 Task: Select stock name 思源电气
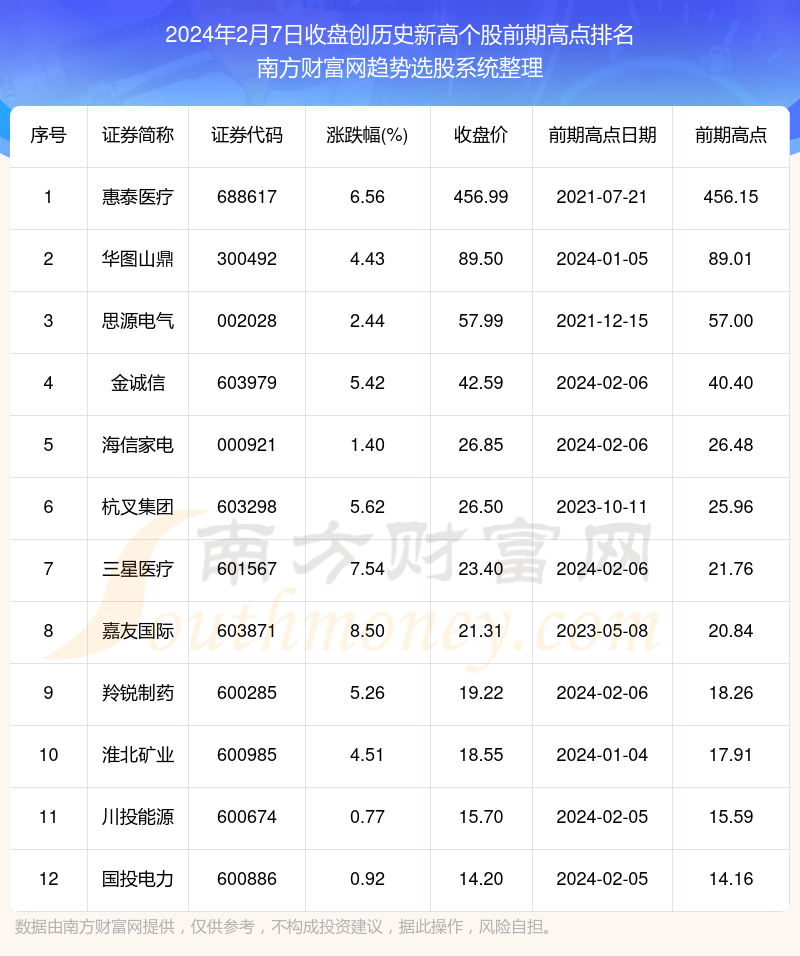[138, 321]
